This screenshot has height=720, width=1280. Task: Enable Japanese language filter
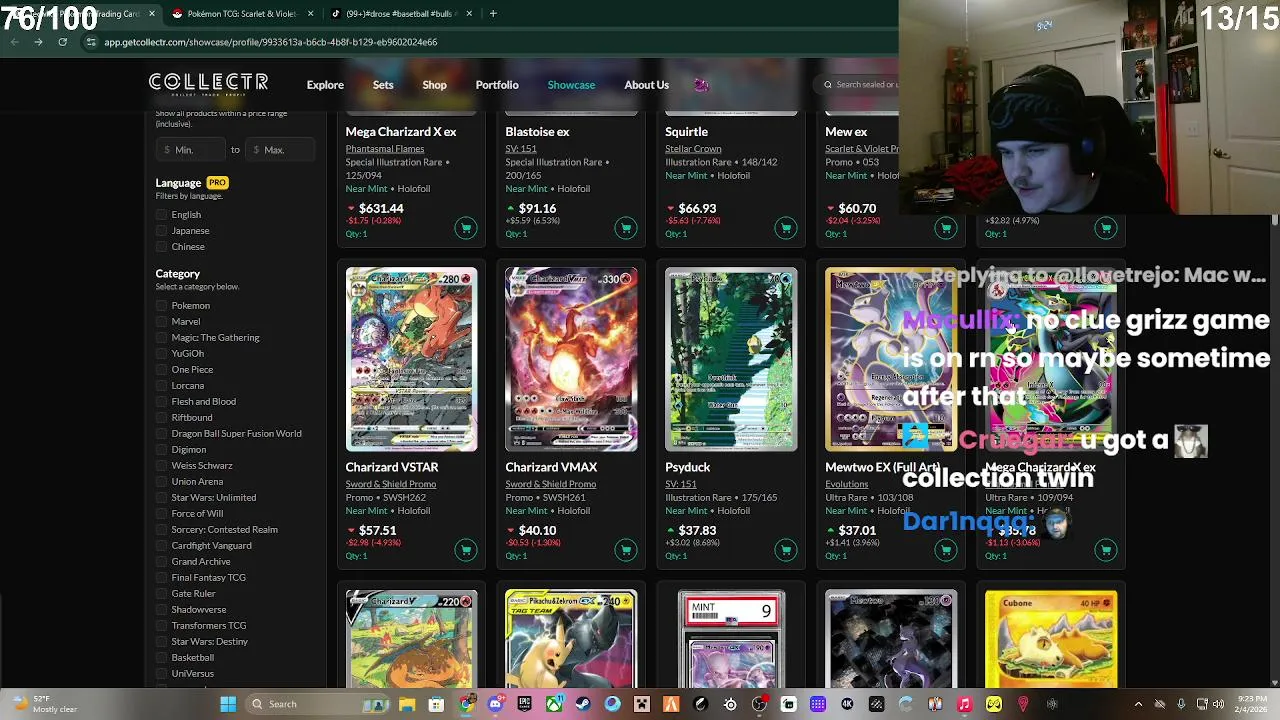pyautogui.click(x=161, y=231)
